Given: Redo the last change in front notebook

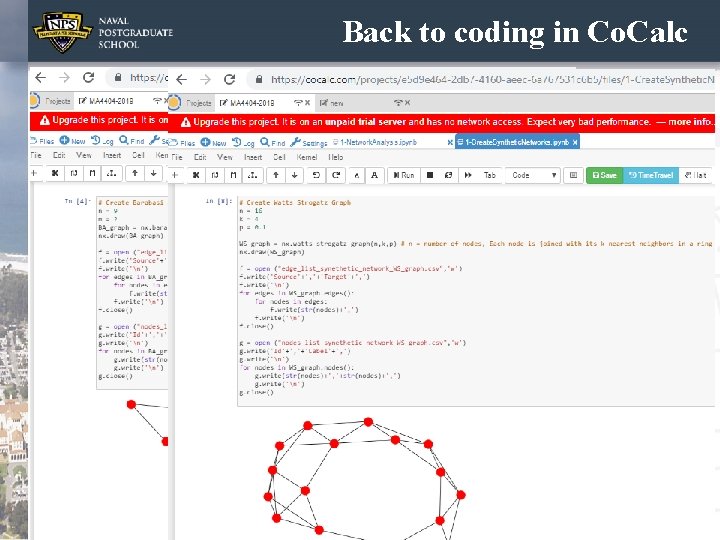Looking at the screenshot, I should point(336,175).
